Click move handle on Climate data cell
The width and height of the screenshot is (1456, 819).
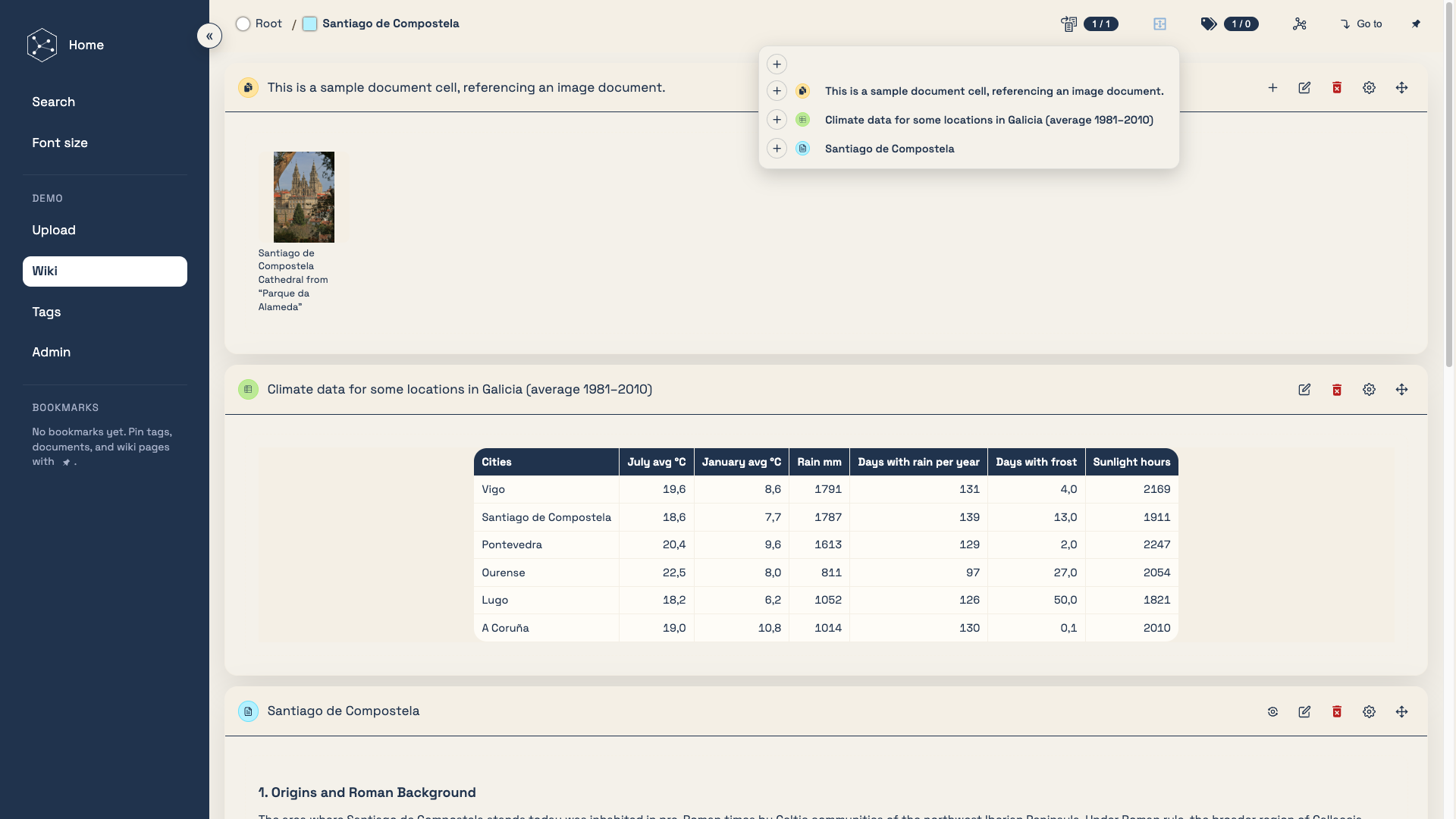coord(1401,390)
